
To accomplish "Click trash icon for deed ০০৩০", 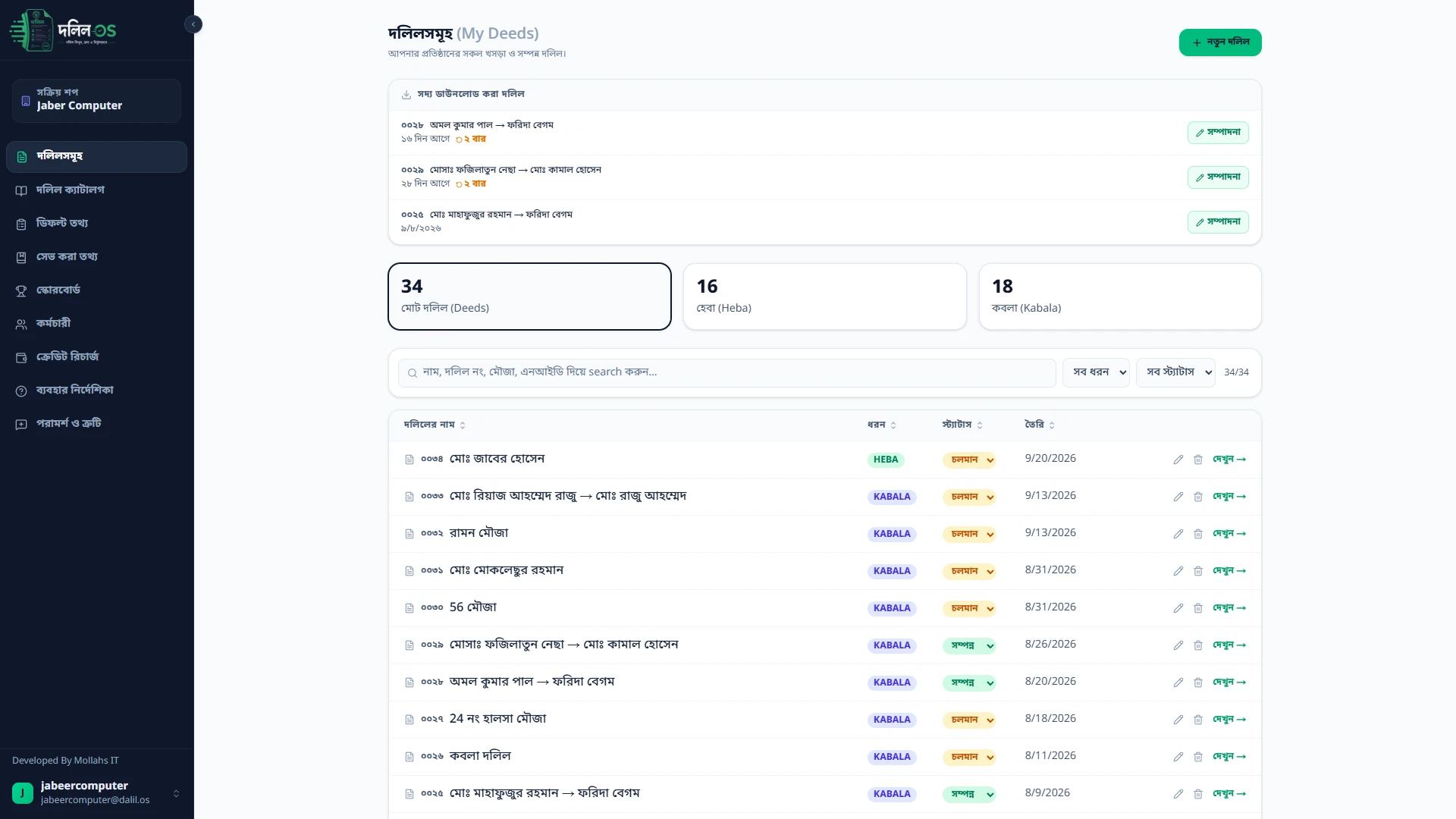I will [1198, 608].
